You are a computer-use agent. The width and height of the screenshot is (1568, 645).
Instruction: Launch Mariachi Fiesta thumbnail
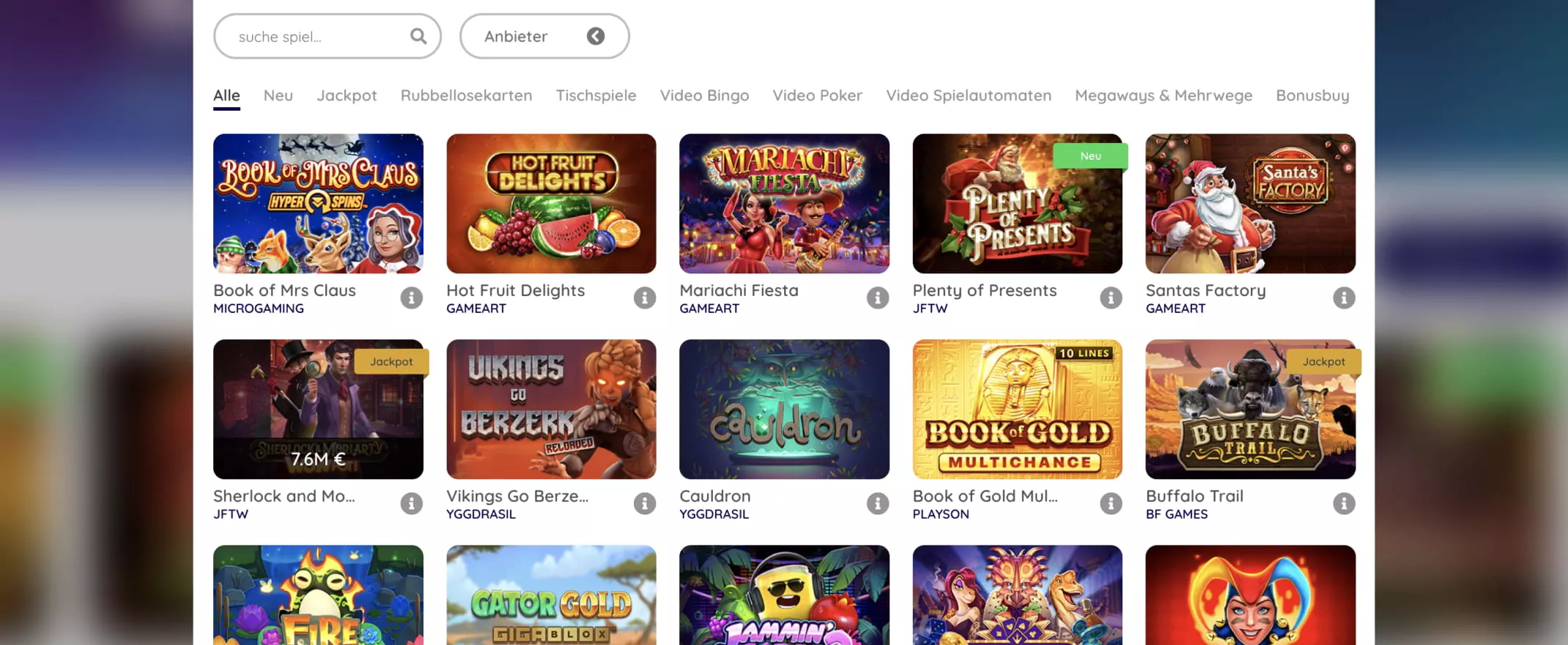[x=784, y=203]
